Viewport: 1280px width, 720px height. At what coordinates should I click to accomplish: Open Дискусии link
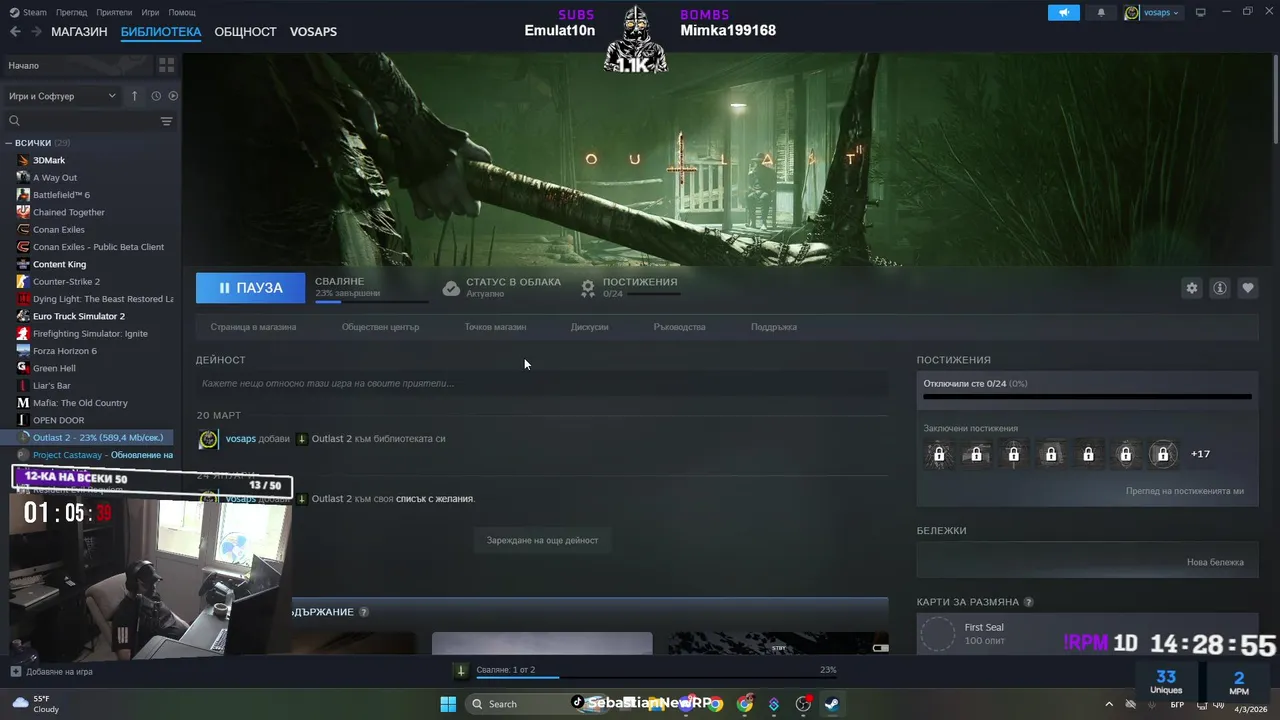point(590,327)
